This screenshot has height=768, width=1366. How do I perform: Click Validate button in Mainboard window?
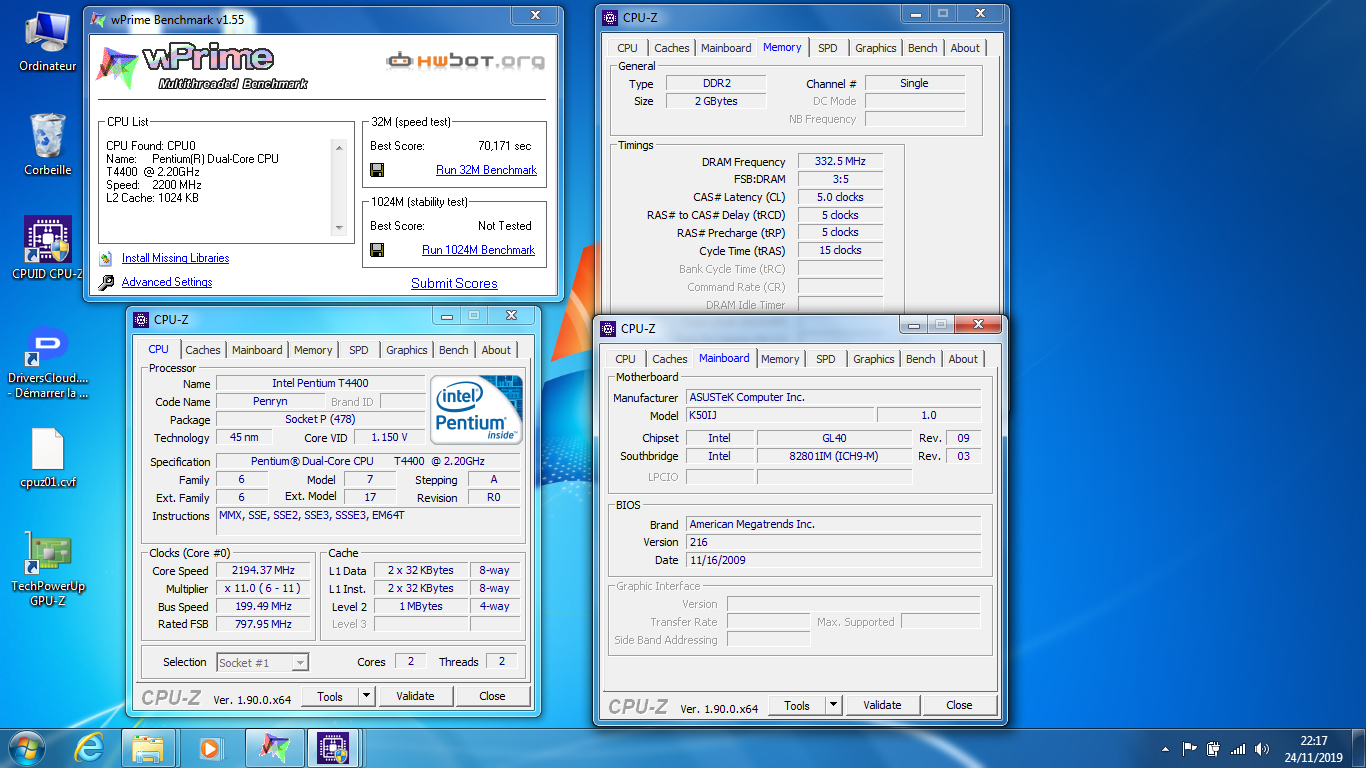[882, 705]
